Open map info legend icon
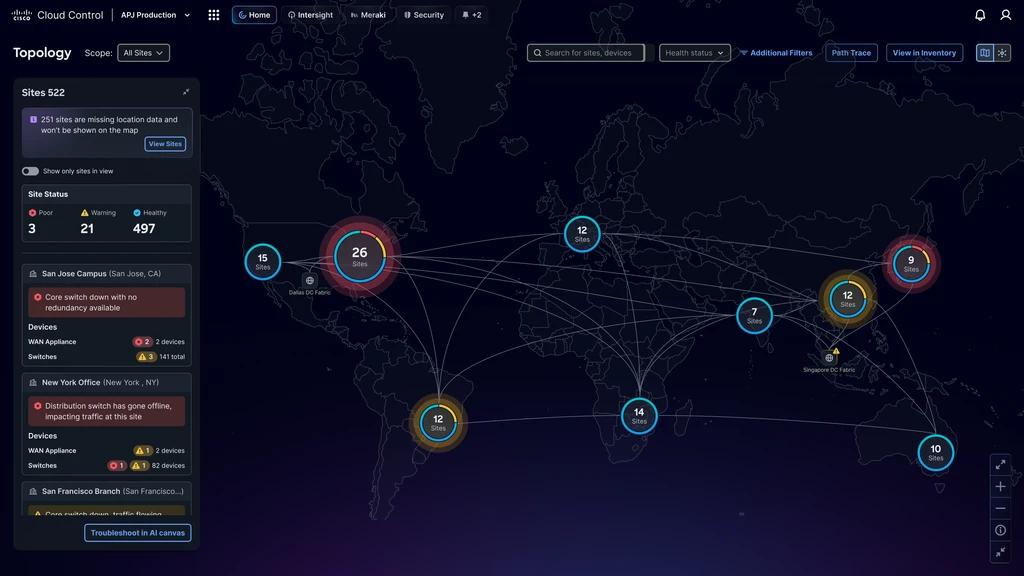The height and width of the screenshot is (576, 1024). click(1000, 530)
